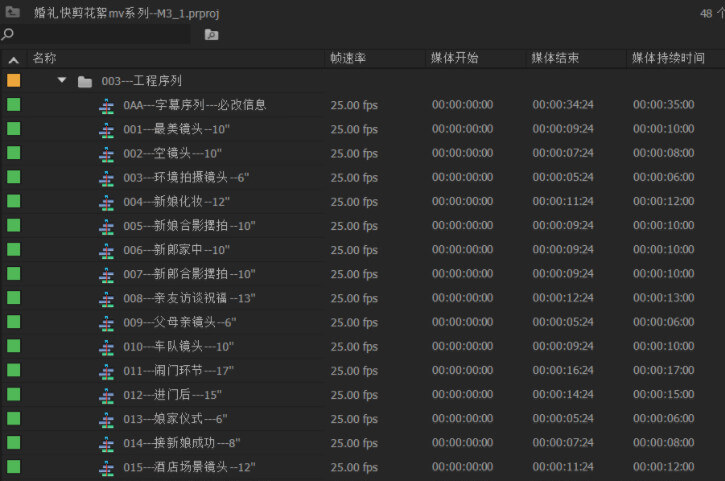Select the 007---新郎合影摆拍--10" sequence name
The height and width of the screenshot is (481, 725).
click(189, 274)
